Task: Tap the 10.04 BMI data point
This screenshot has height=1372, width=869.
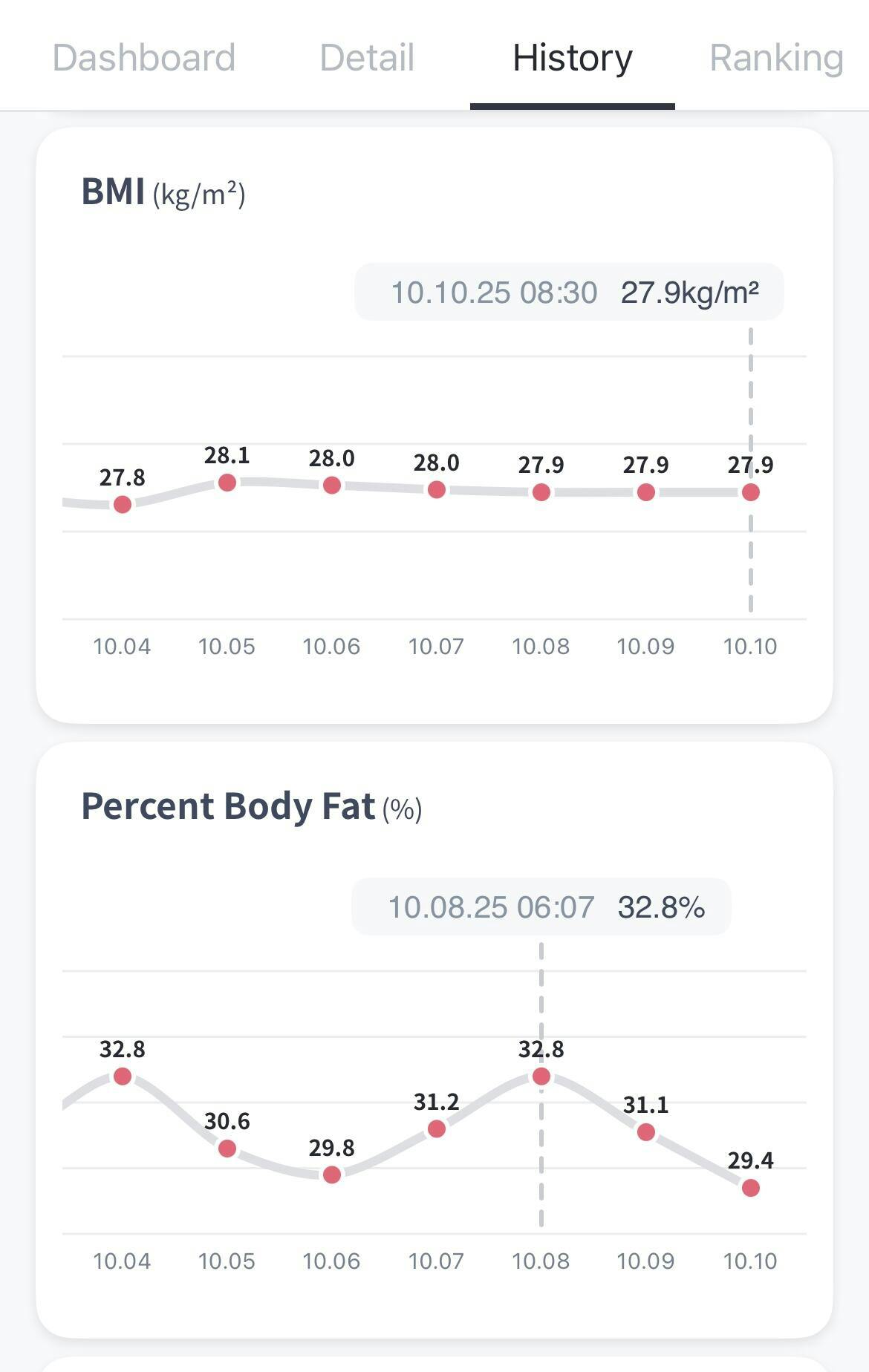Action: 123,505
